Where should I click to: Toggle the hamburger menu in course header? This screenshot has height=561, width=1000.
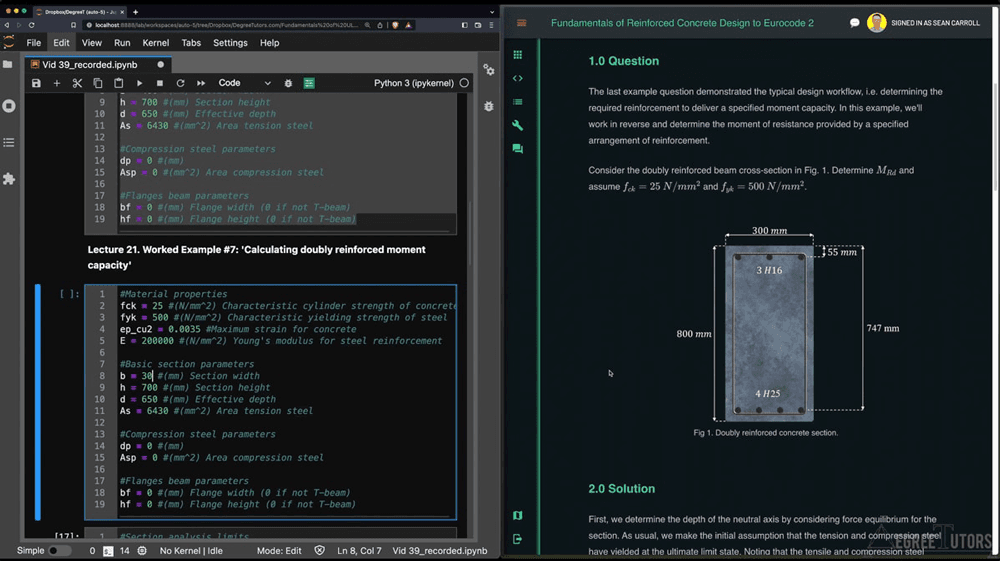(x=521, y=22)
